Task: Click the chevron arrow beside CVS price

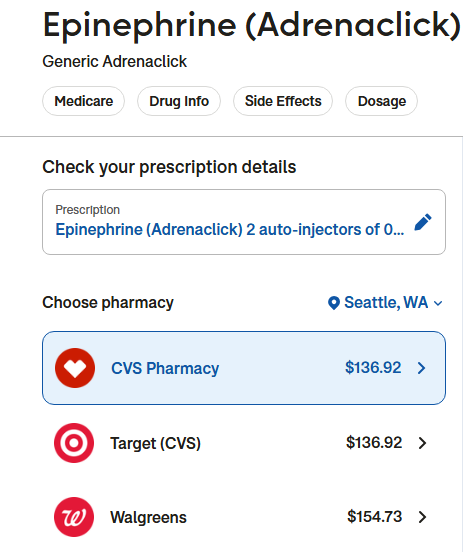Action: [x=421, y=368]
